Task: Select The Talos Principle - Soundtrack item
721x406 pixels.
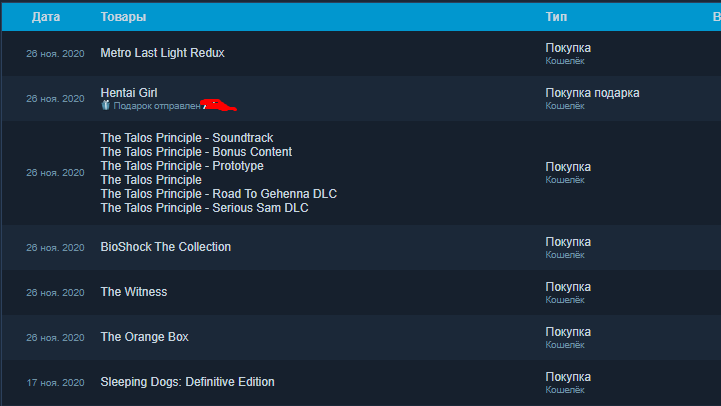Action: click(186, 138)
